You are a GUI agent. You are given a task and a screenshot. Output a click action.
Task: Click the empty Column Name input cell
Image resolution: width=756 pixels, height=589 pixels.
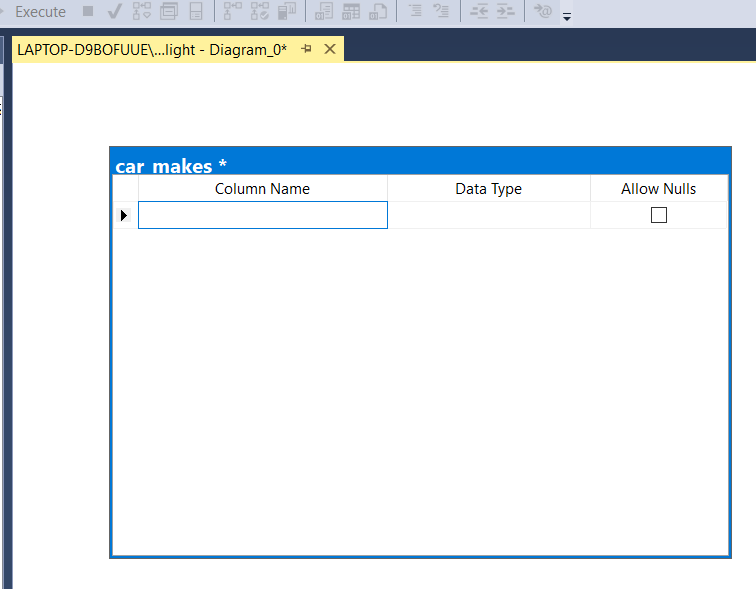point(262,215)
